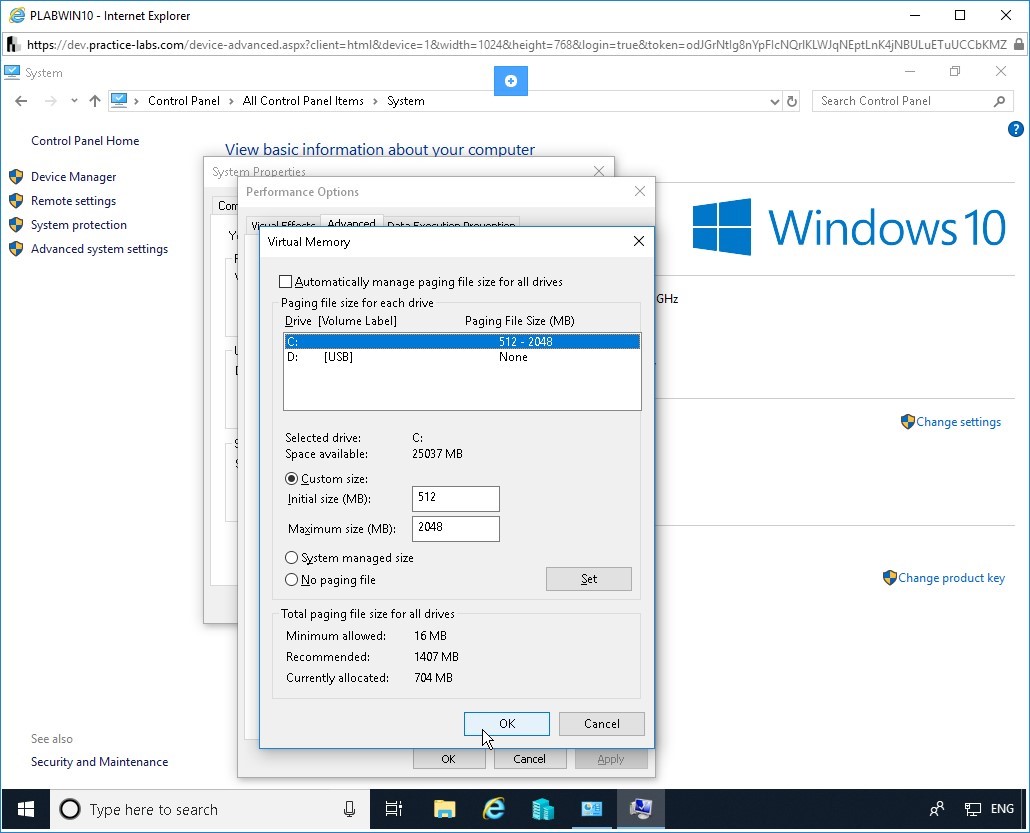Select the Custom size radio button

point(292,479)
